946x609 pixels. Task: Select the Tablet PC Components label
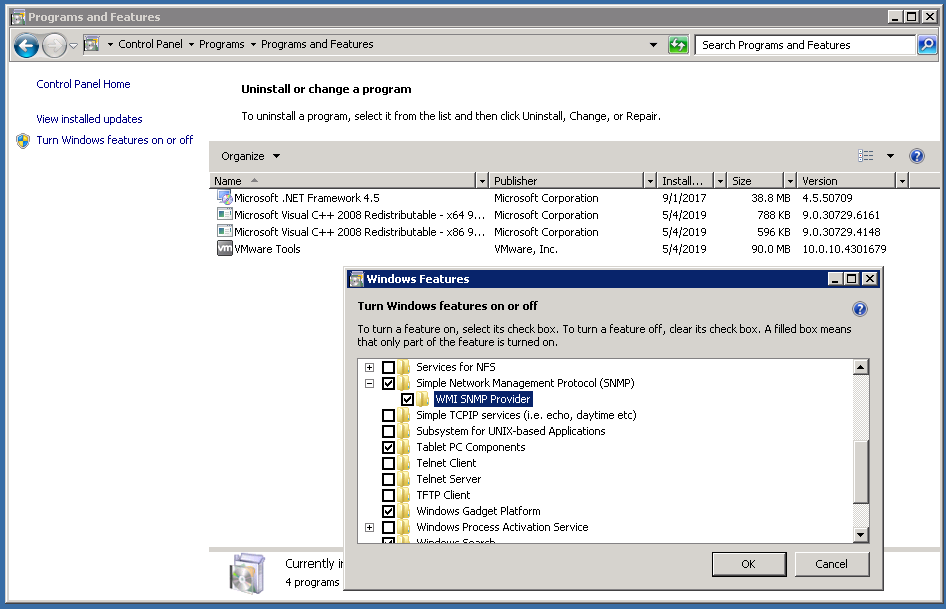coord(471,447)
